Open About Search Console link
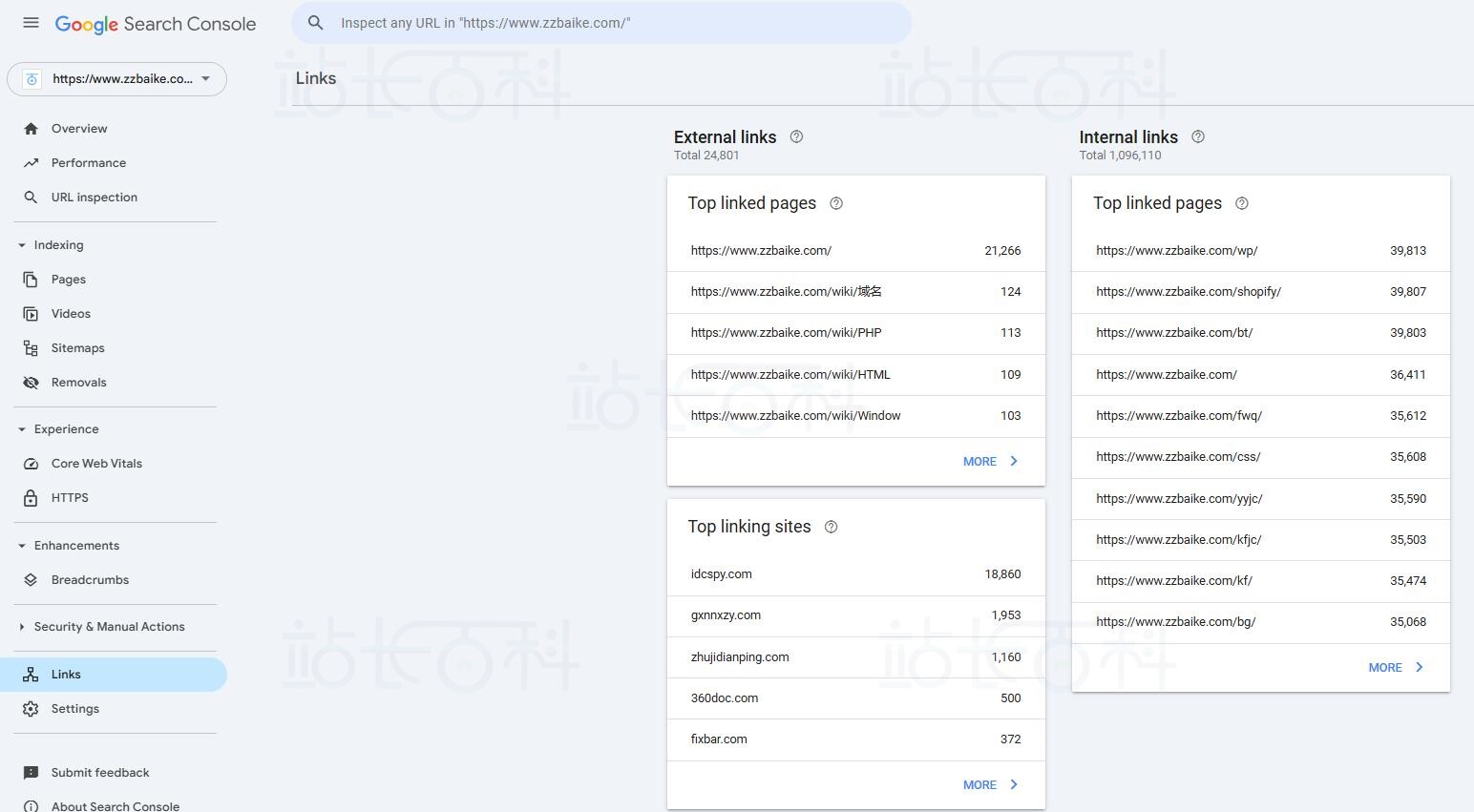 [x=114, y=806]
